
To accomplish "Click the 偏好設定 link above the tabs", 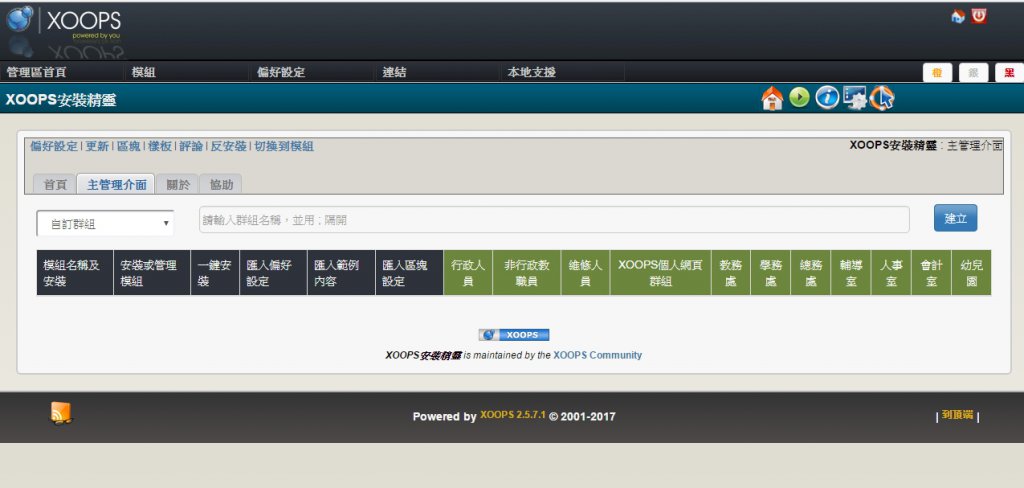I will click(x=54, y=146).
